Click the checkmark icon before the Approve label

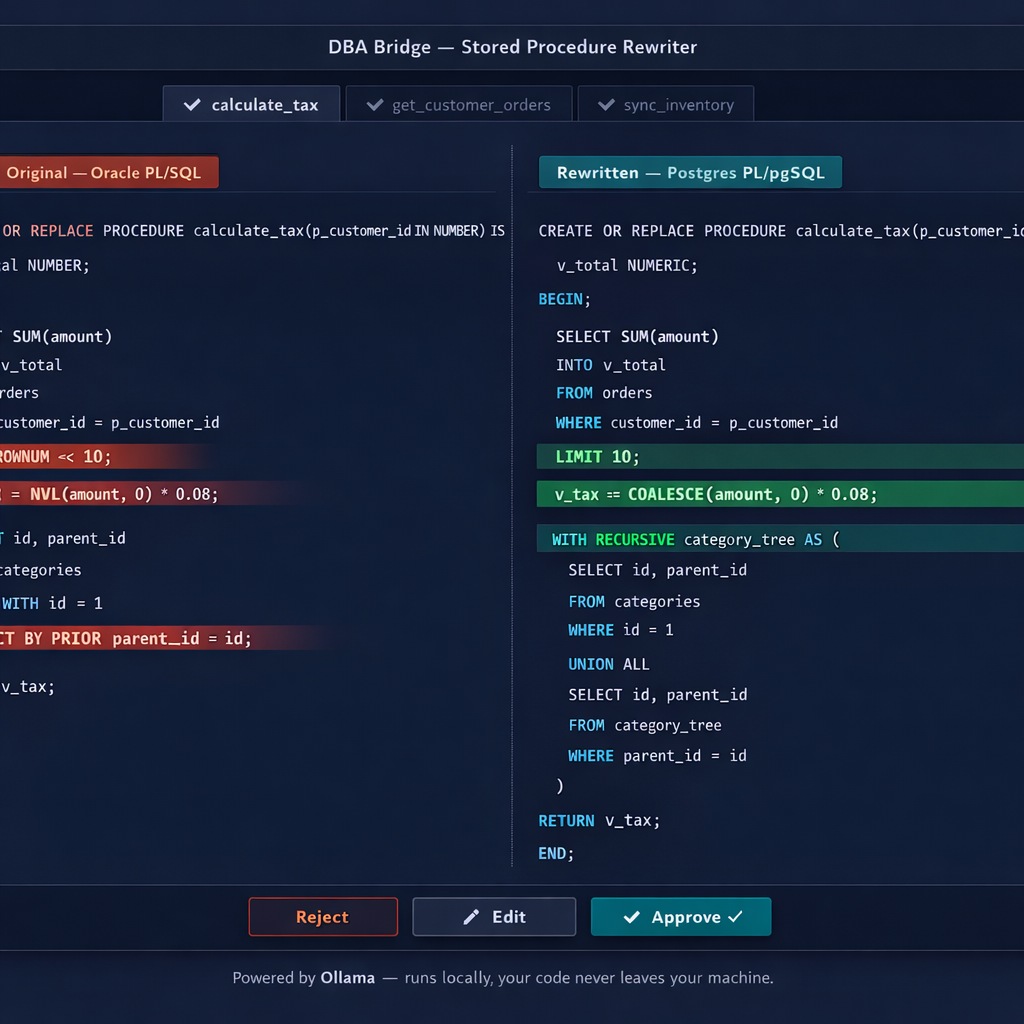click(630, 916)
